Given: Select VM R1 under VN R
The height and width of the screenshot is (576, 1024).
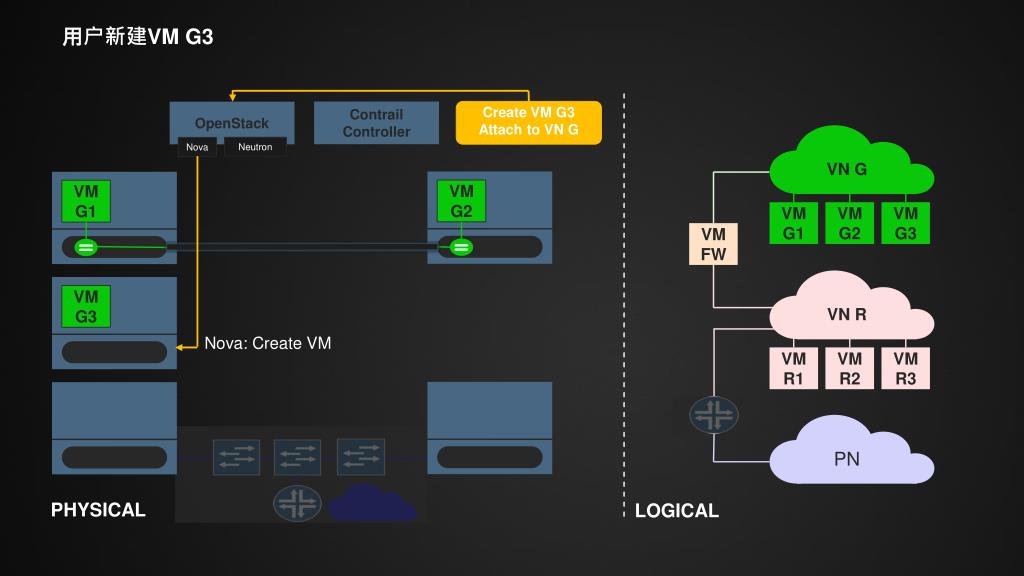Looking at the screenshot, I should click(793, 368).
